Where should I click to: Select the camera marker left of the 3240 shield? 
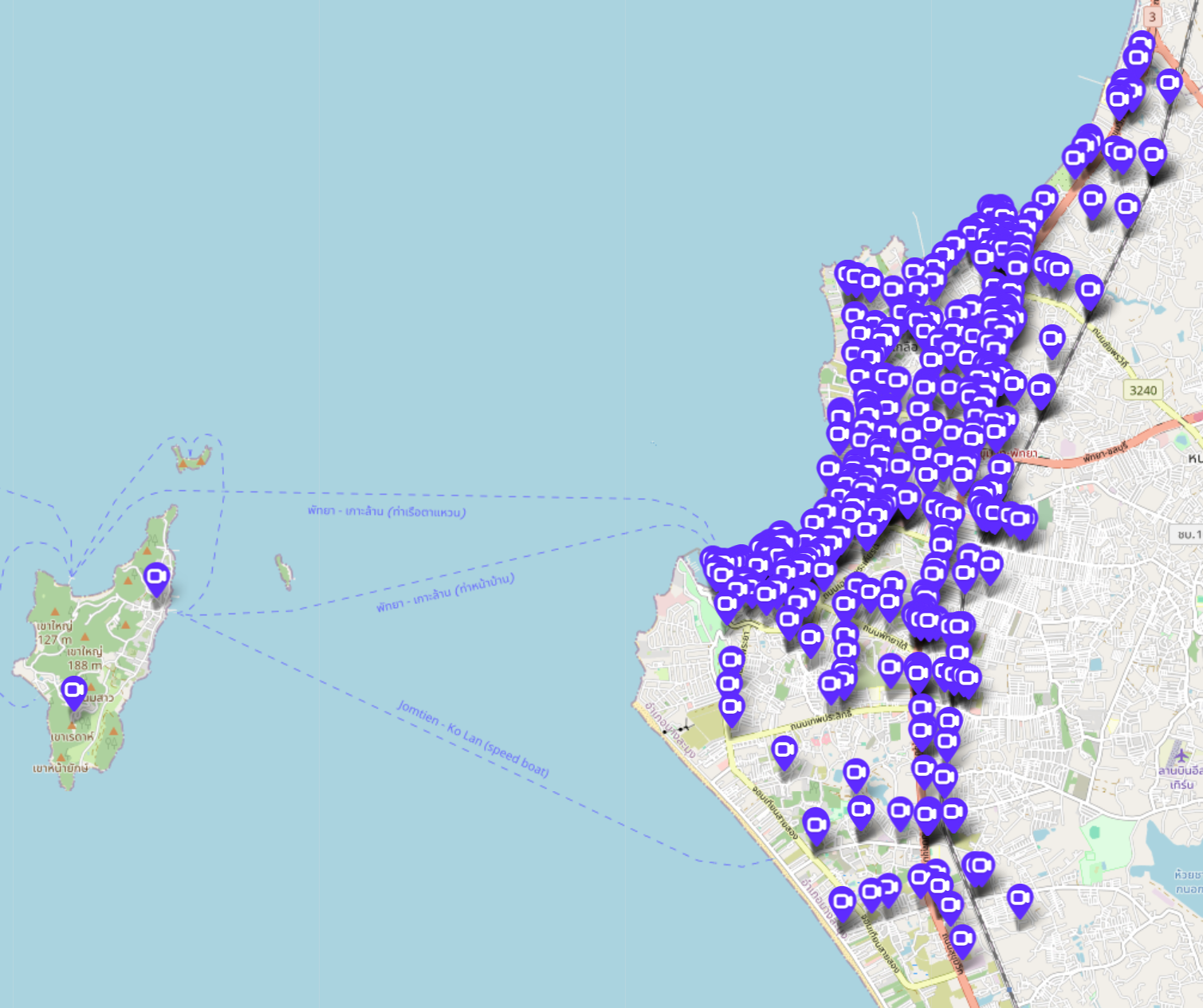click(1041, 390)
